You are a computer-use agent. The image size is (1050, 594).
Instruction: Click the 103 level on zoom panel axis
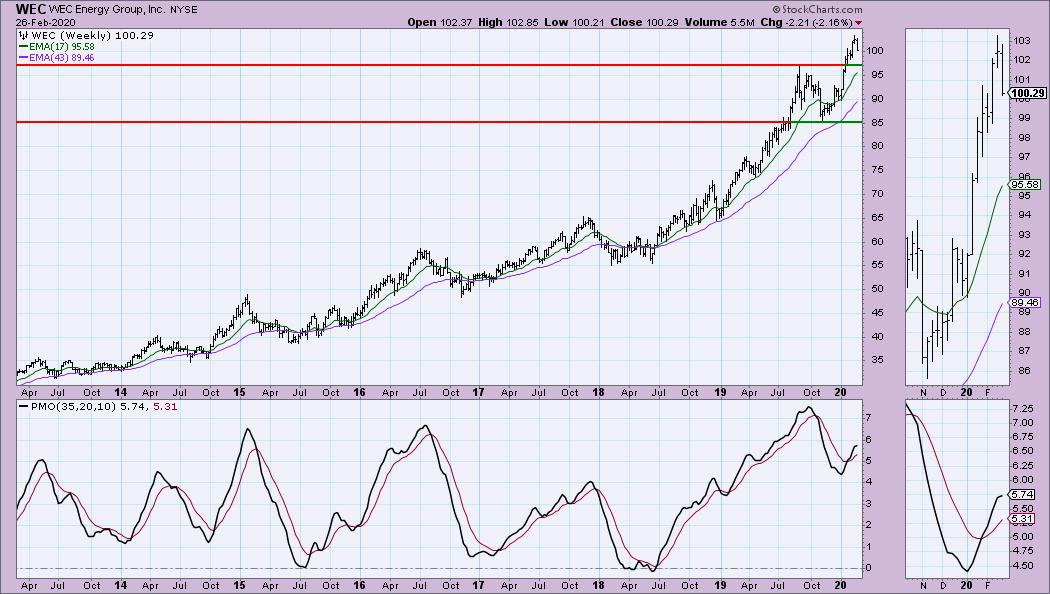1021,40
